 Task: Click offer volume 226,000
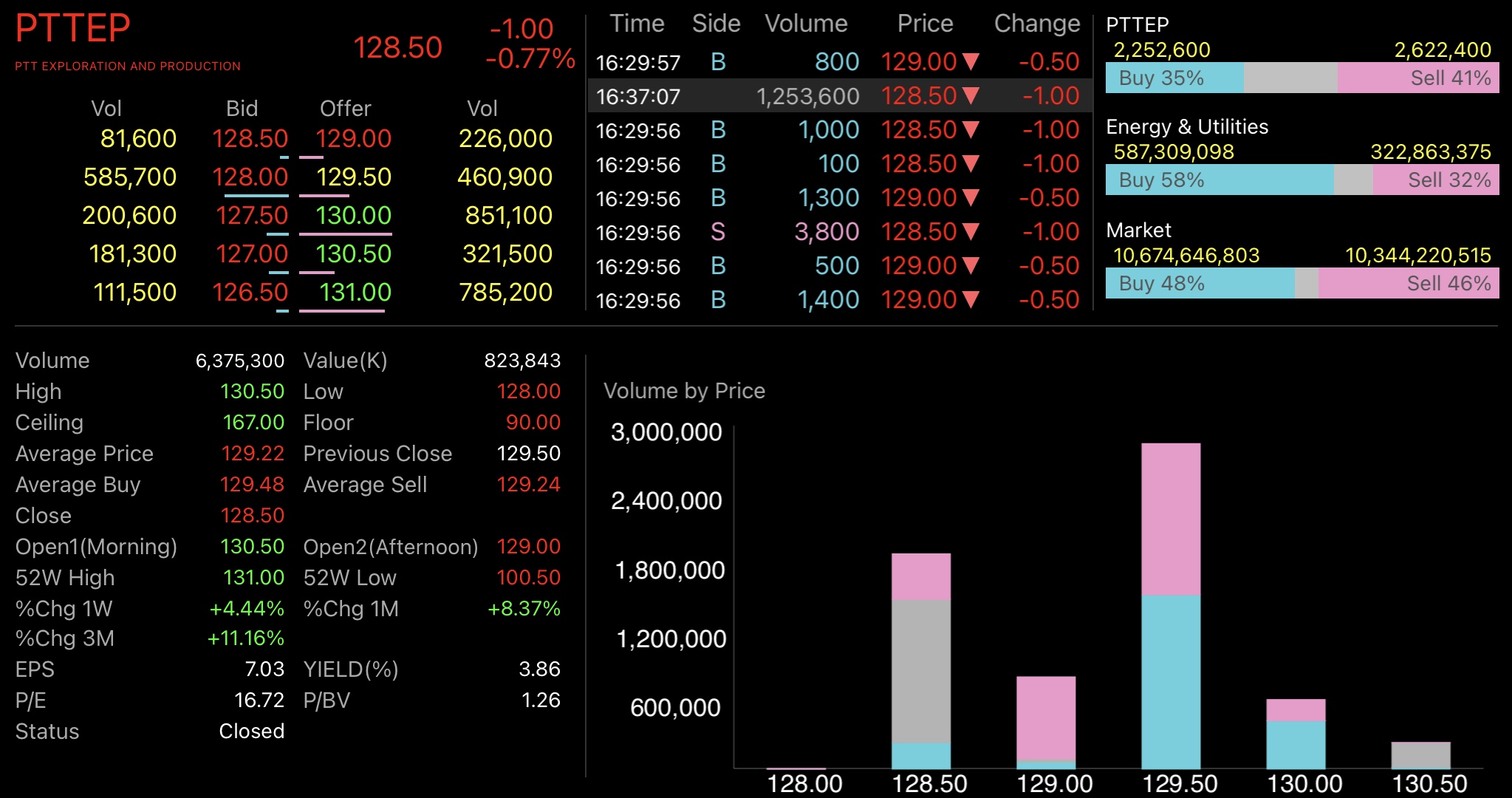tap(505, 139)
